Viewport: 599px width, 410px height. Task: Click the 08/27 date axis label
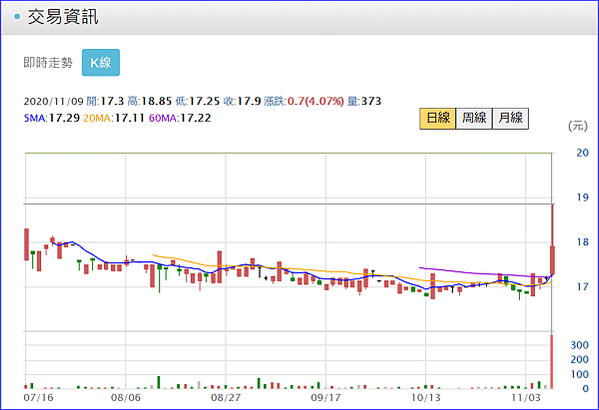pos(226,398)
